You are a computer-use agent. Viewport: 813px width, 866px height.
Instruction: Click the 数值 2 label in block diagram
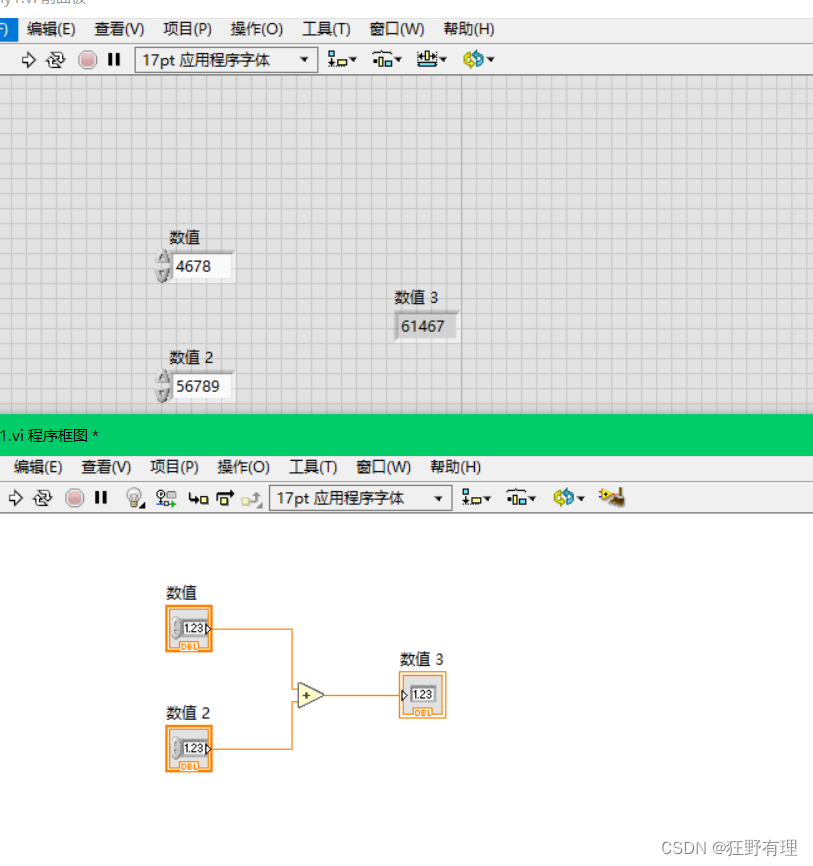188,713
